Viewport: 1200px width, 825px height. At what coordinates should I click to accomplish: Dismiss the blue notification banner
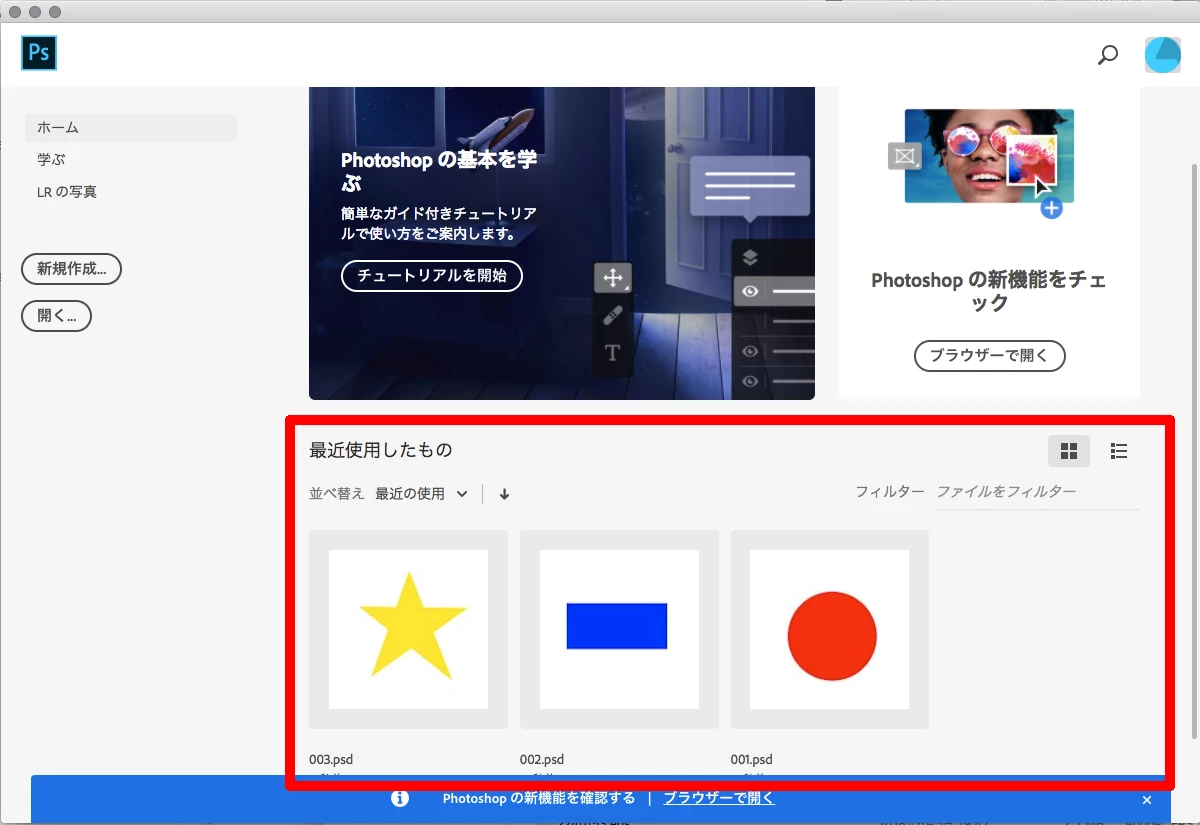point(1147,800)
